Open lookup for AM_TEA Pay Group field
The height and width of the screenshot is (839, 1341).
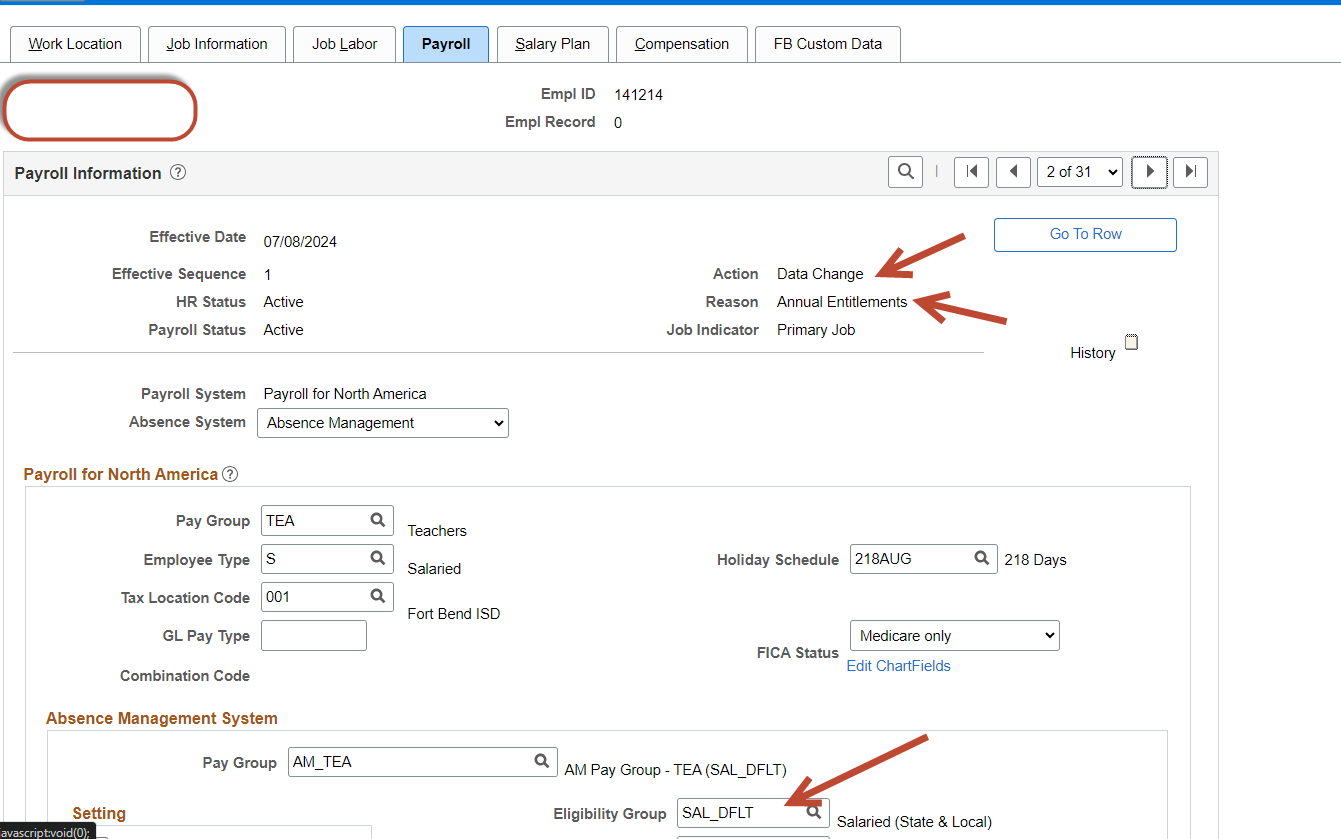[541, 761]
